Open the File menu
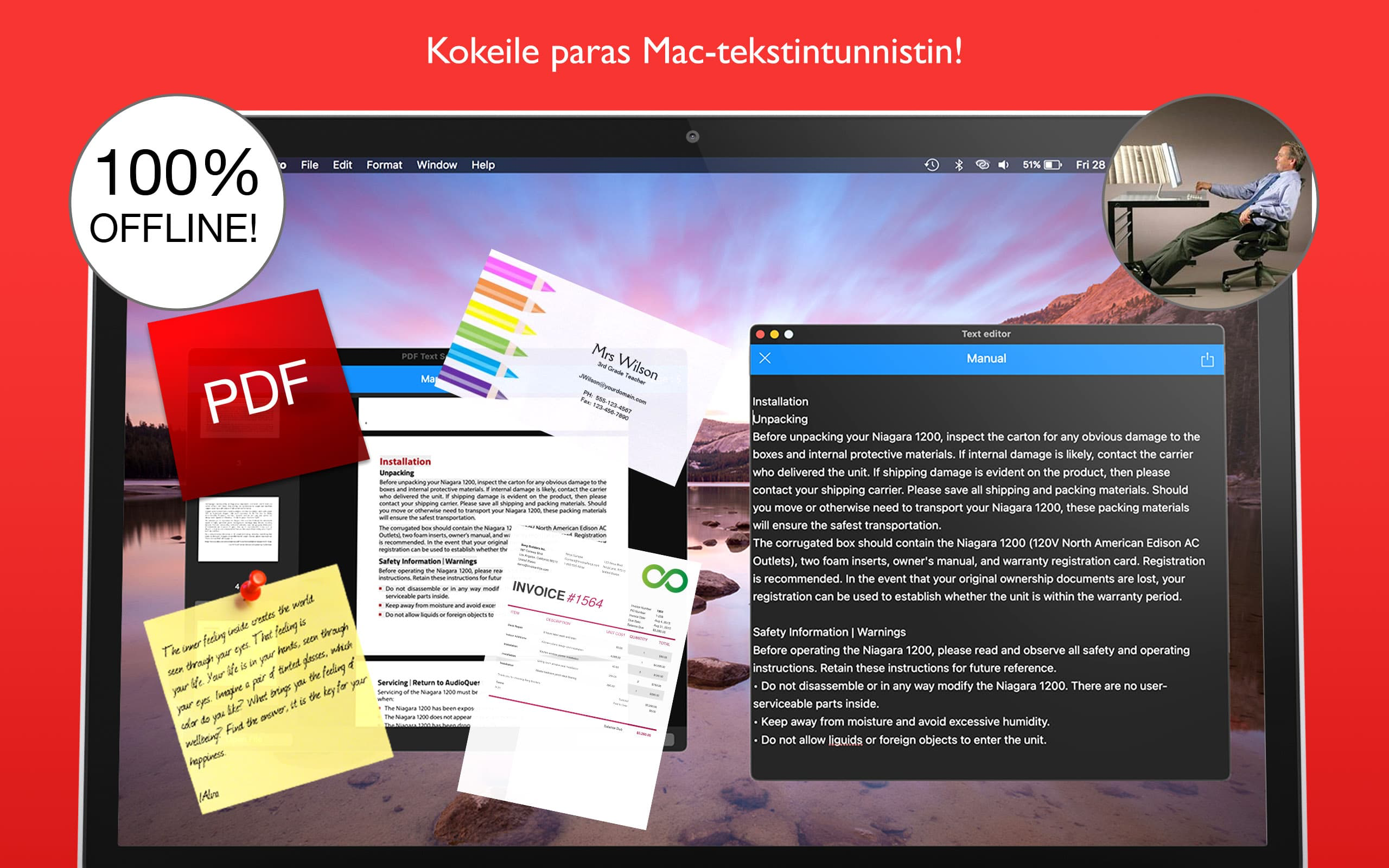Screen dimensions: 1389x868 coord(309,165)
